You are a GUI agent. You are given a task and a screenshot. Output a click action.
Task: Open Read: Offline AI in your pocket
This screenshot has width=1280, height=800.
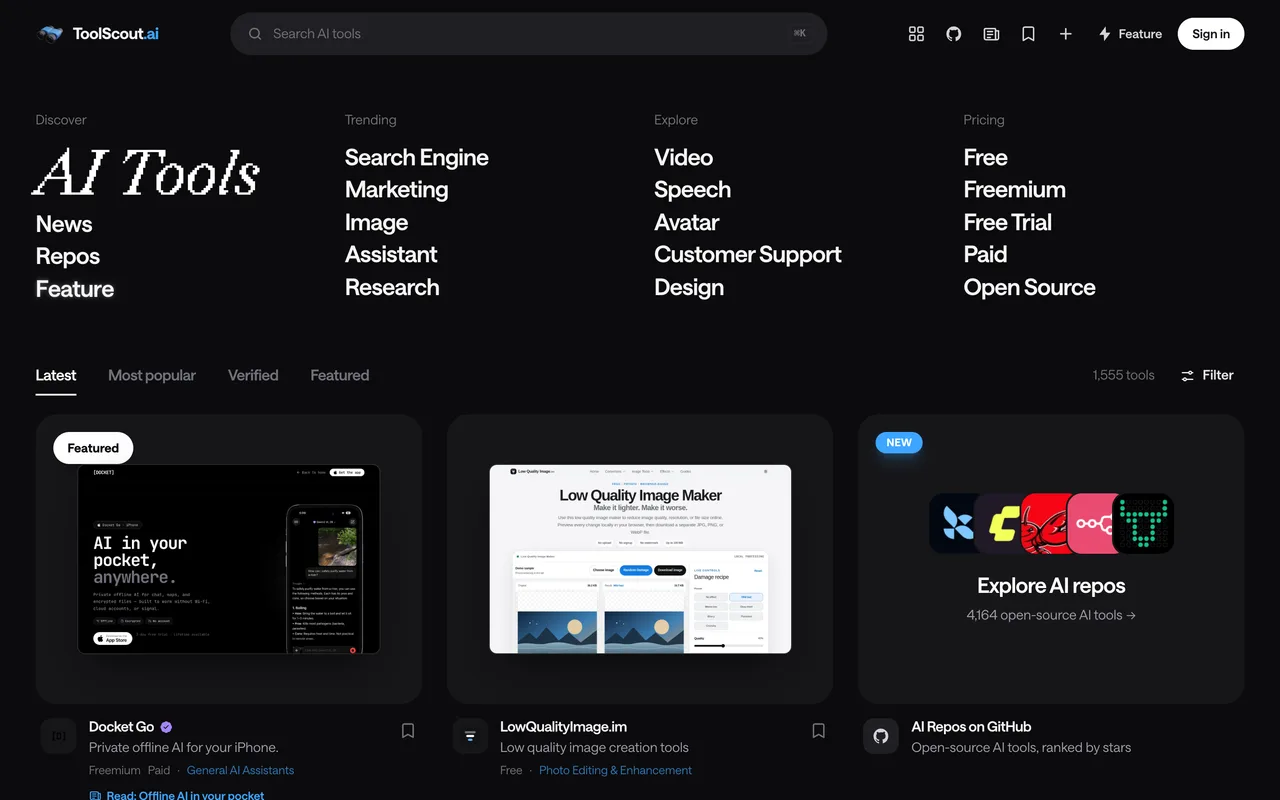coord(177,796)
